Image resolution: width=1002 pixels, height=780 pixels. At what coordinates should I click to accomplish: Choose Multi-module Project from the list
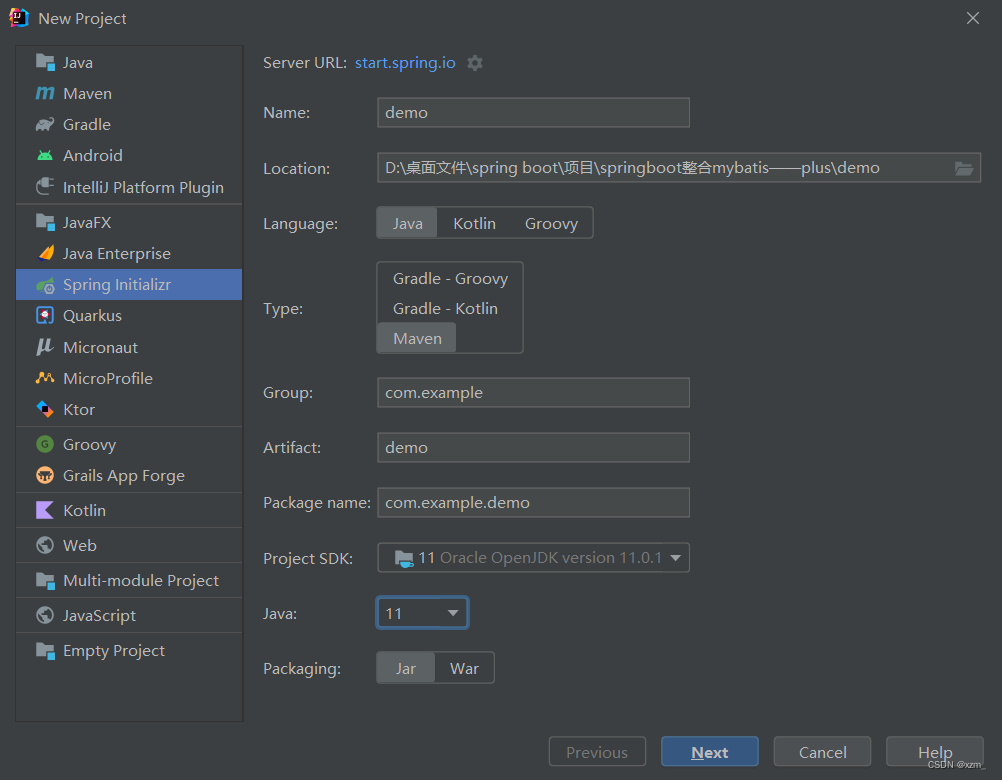click(140, 581)
